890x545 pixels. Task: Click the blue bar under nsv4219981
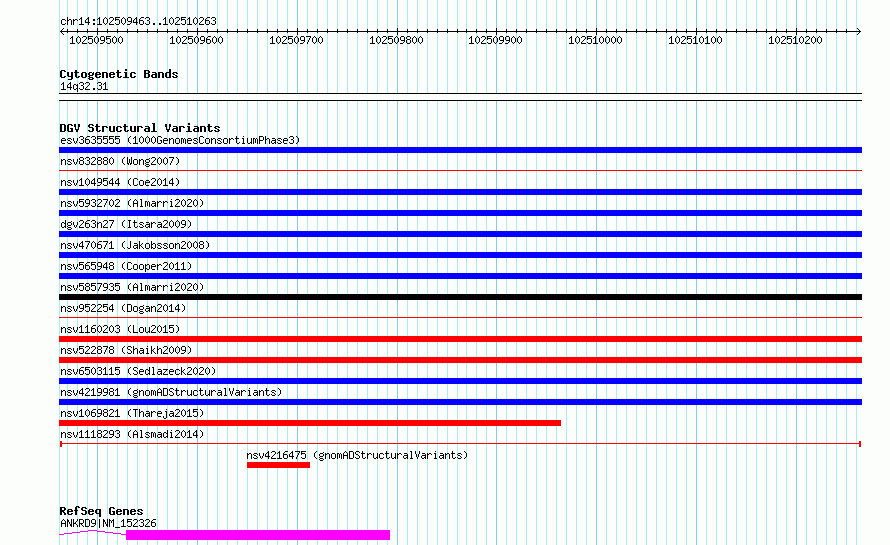tap(460, 402)
